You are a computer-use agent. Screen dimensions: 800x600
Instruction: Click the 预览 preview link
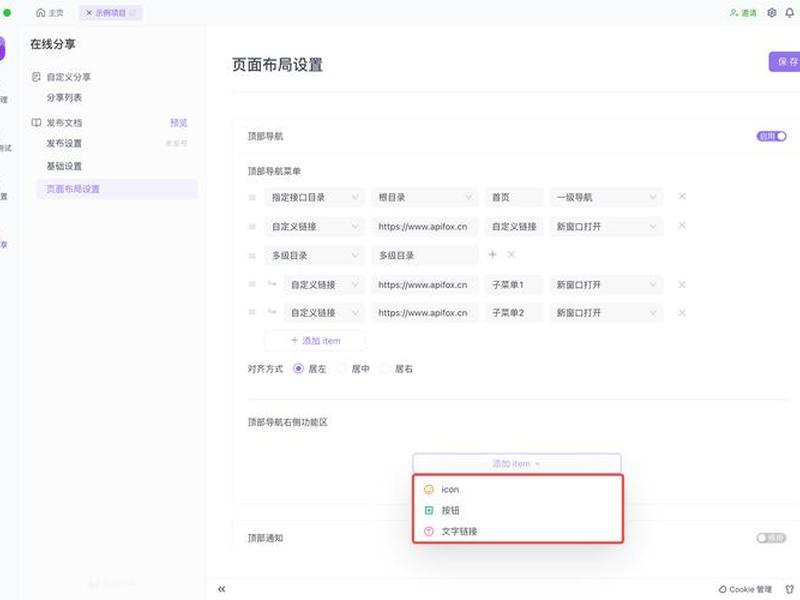(x=179, y=122)
